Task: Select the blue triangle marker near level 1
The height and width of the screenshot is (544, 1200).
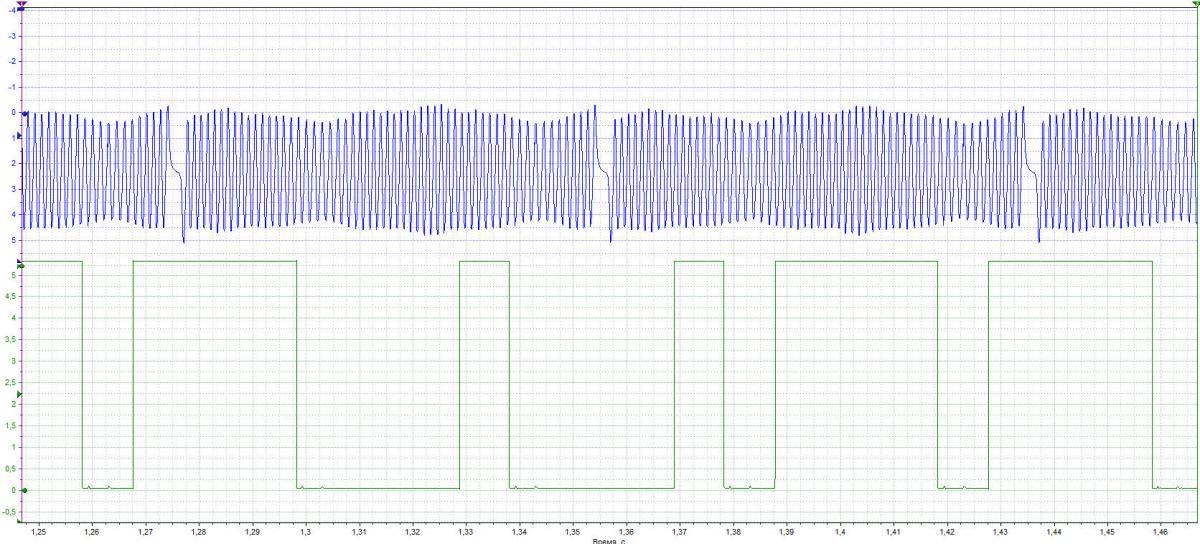Action: pyautogui.click(x=20, y=135)
